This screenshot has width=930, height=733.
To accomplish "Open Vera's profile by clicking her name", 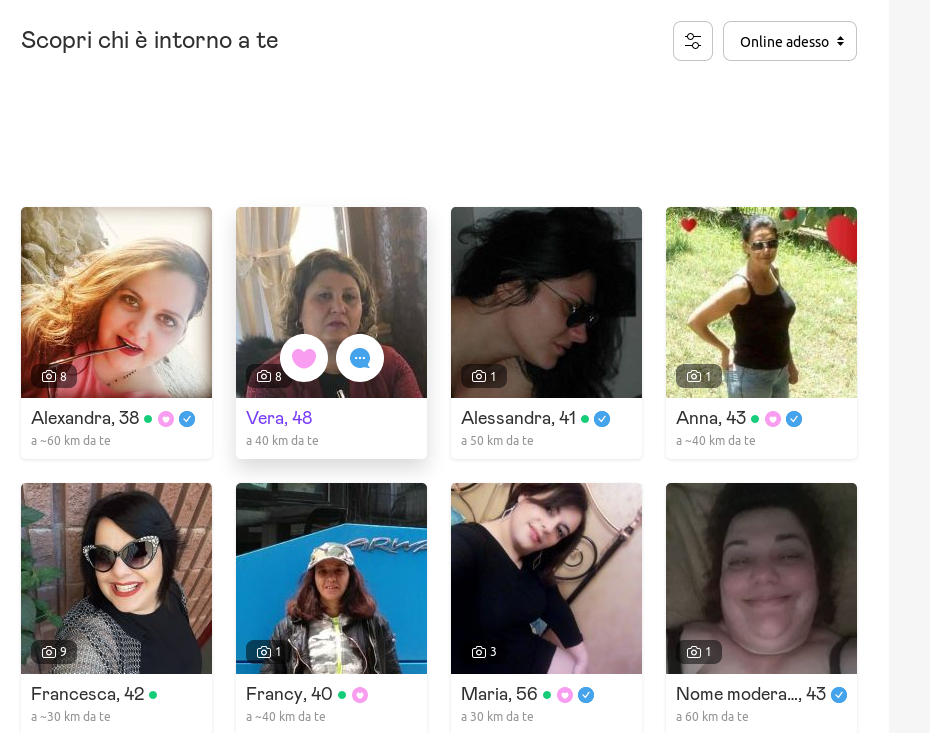I will (x=279, y=417).
